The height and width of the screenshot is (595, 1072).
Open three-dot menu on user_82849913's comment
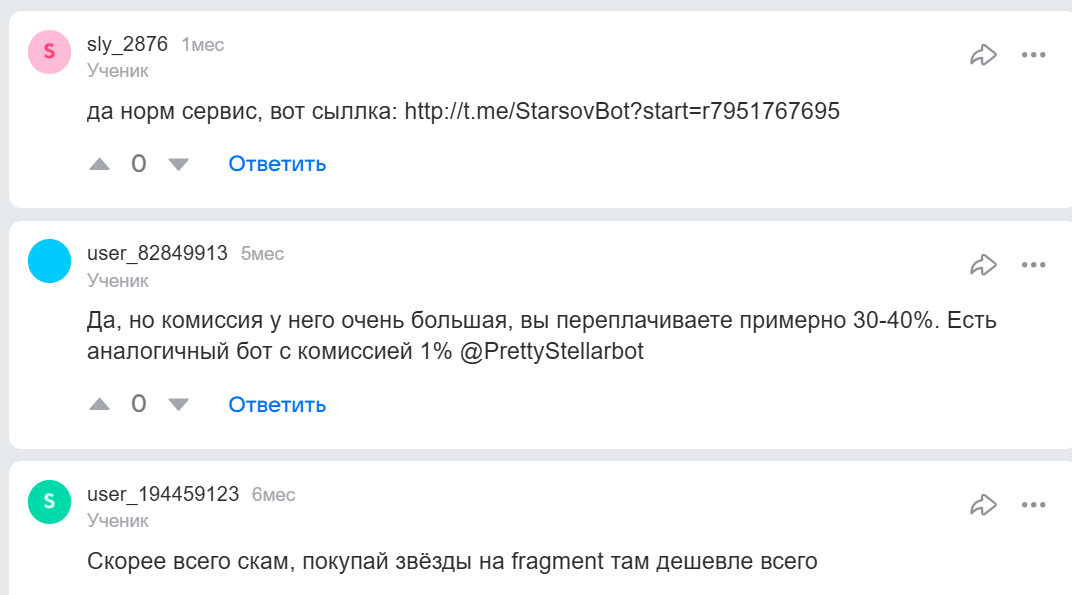1033,265
